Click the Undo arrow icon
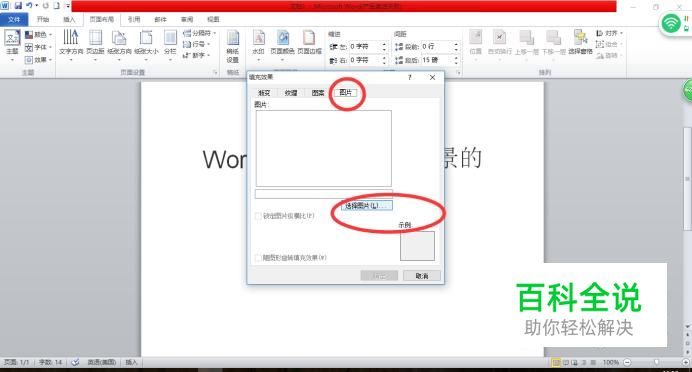692x372 pixels. (29, 6)
